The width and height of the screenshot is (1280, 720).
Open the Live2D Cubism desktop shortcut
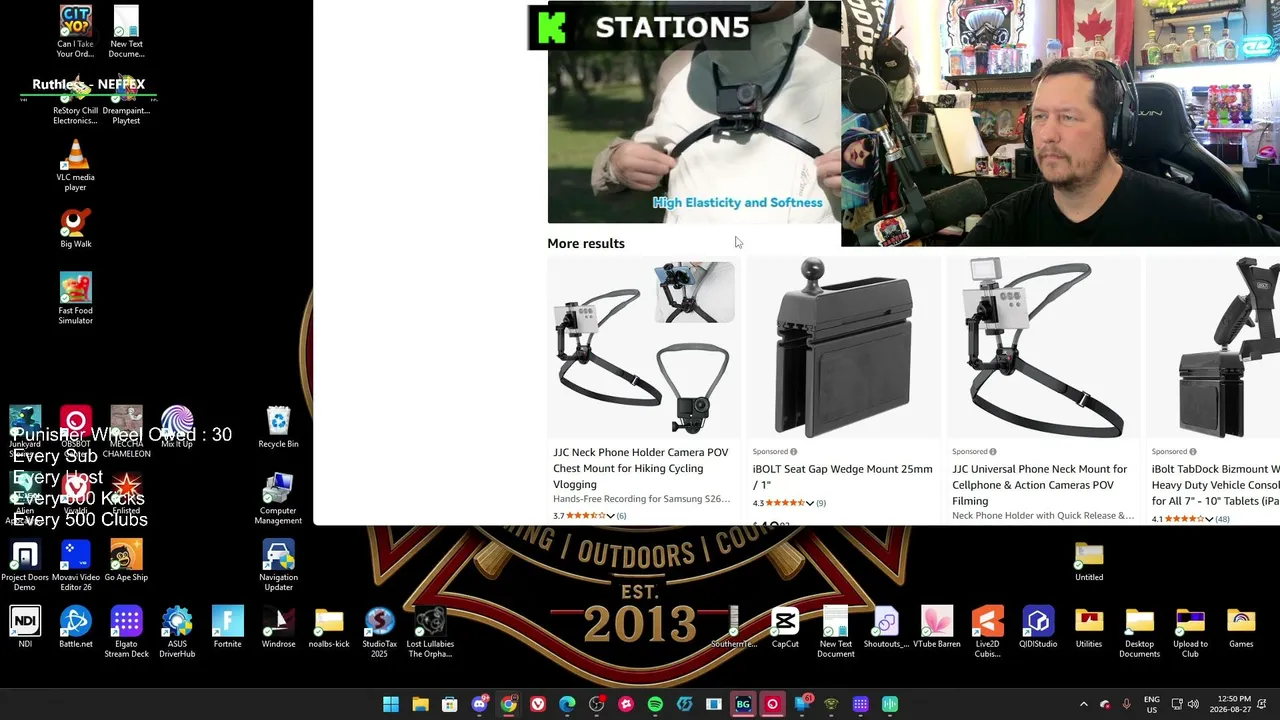[x=987, y=632]
